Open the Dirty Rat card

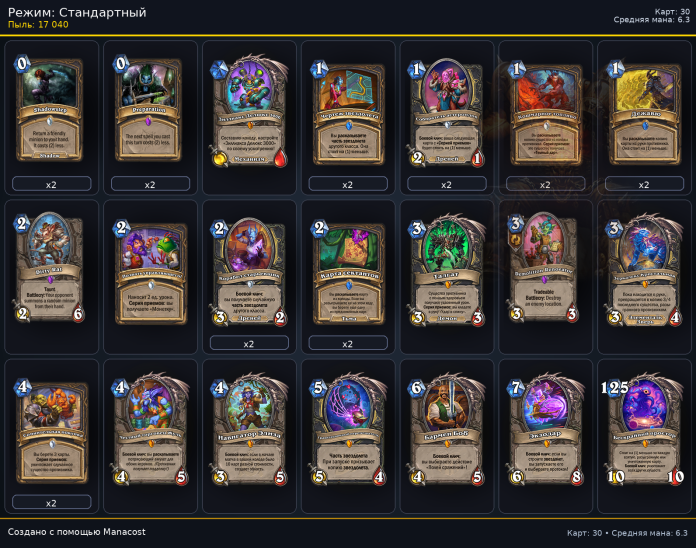click(50, 268)
